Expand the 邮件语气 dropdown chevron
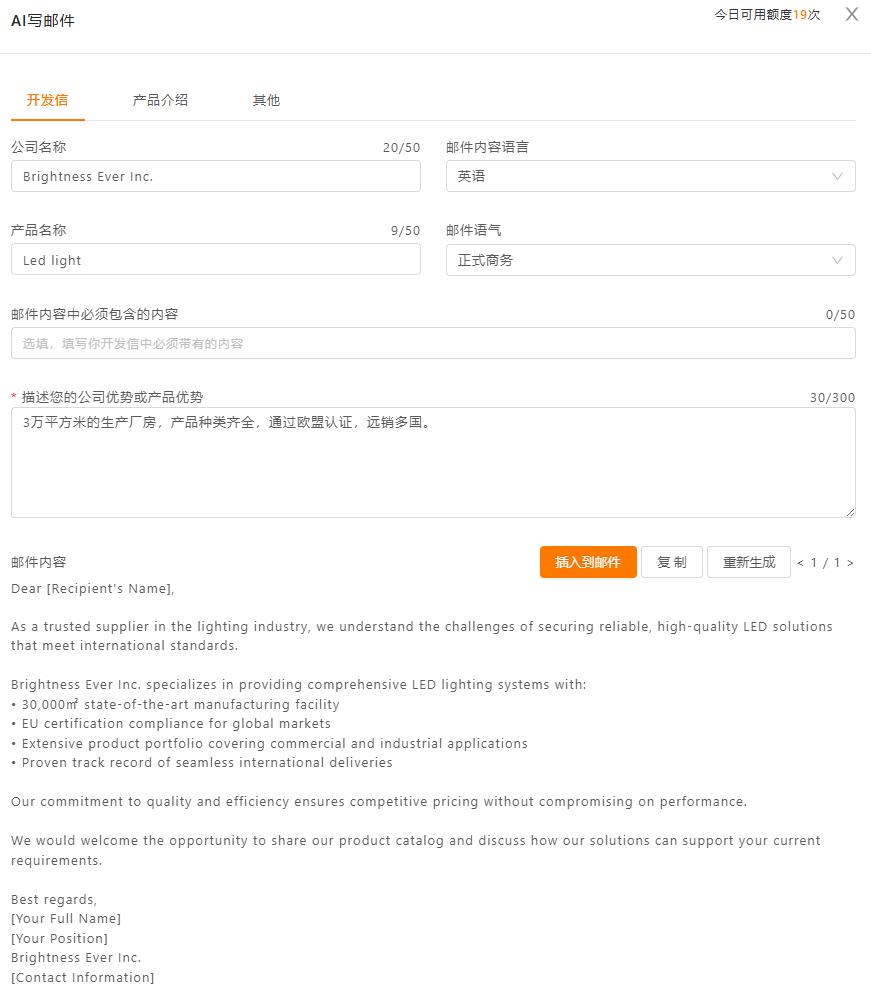This screenshot has height=1002, width=871. tap(837, 260)
